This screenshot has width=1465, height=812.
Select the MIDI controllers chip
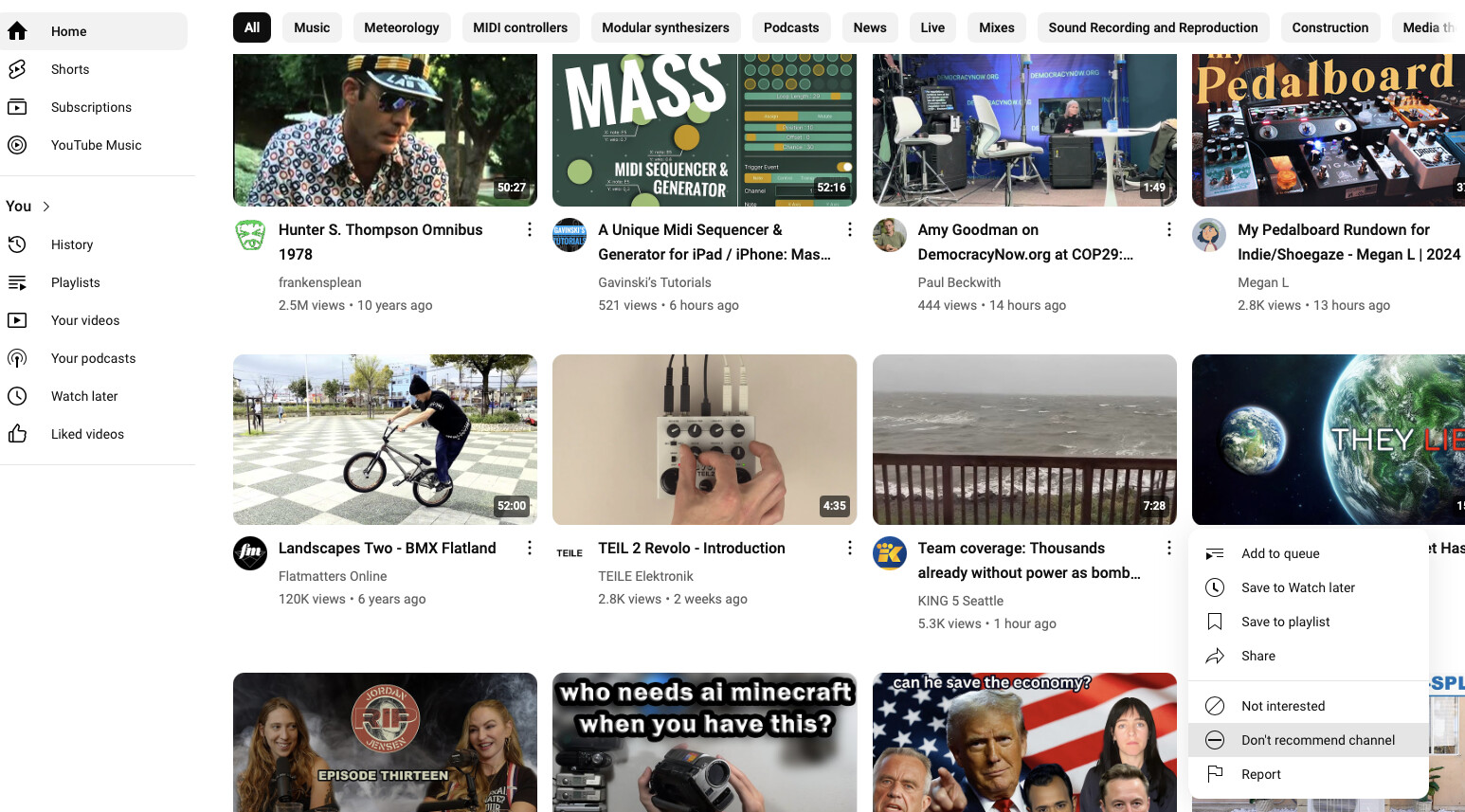click(x=520, y=27)
